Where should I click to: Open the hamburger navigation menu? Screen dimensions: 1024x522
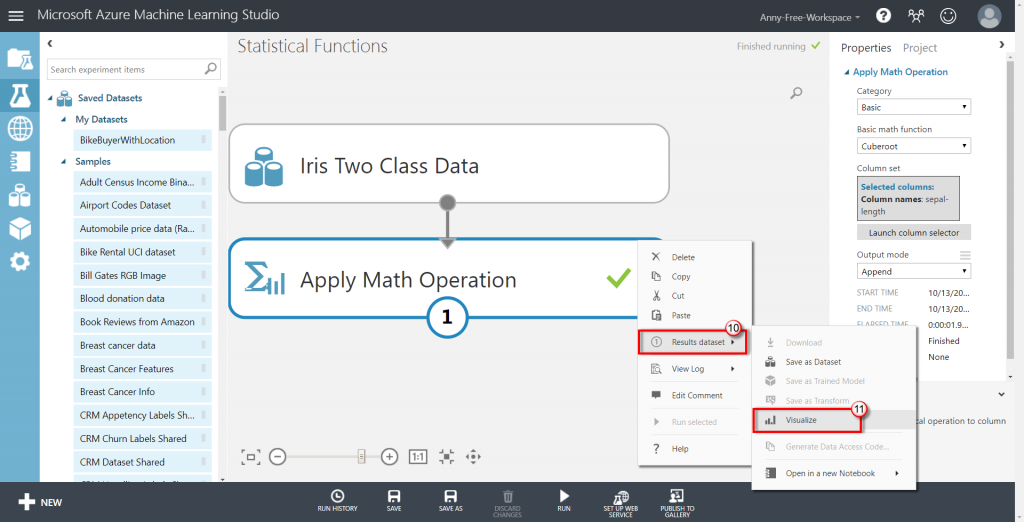[16, 16]
